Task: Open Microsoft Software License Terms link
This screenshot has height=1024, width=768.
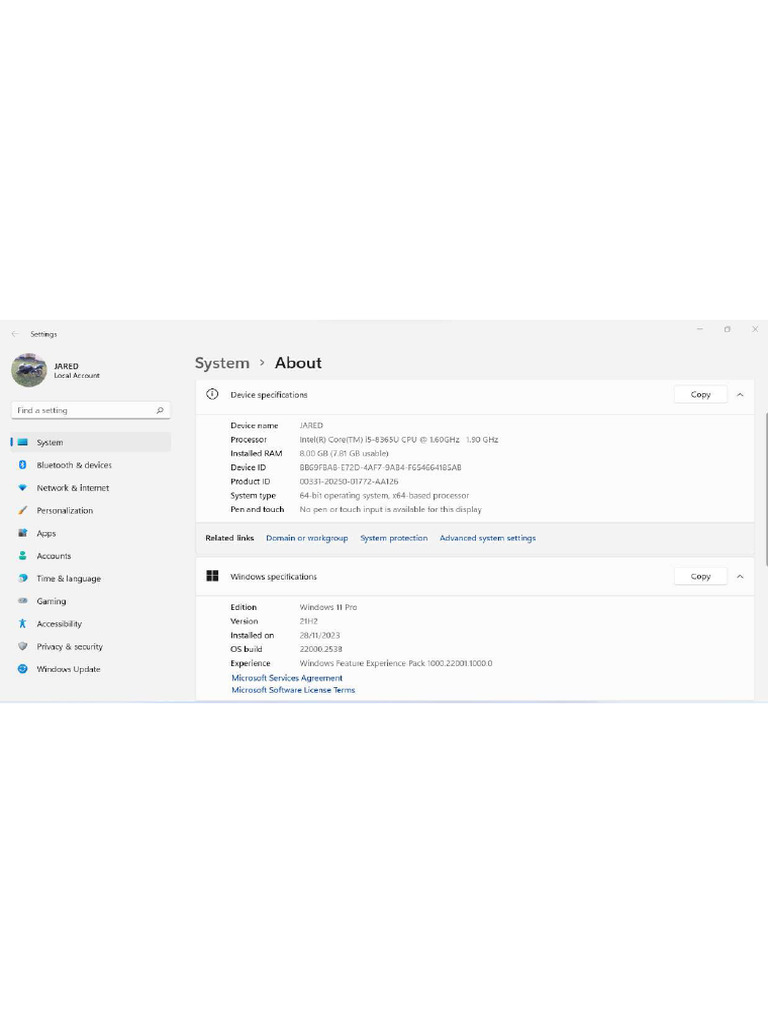Action: coord(293,690)
